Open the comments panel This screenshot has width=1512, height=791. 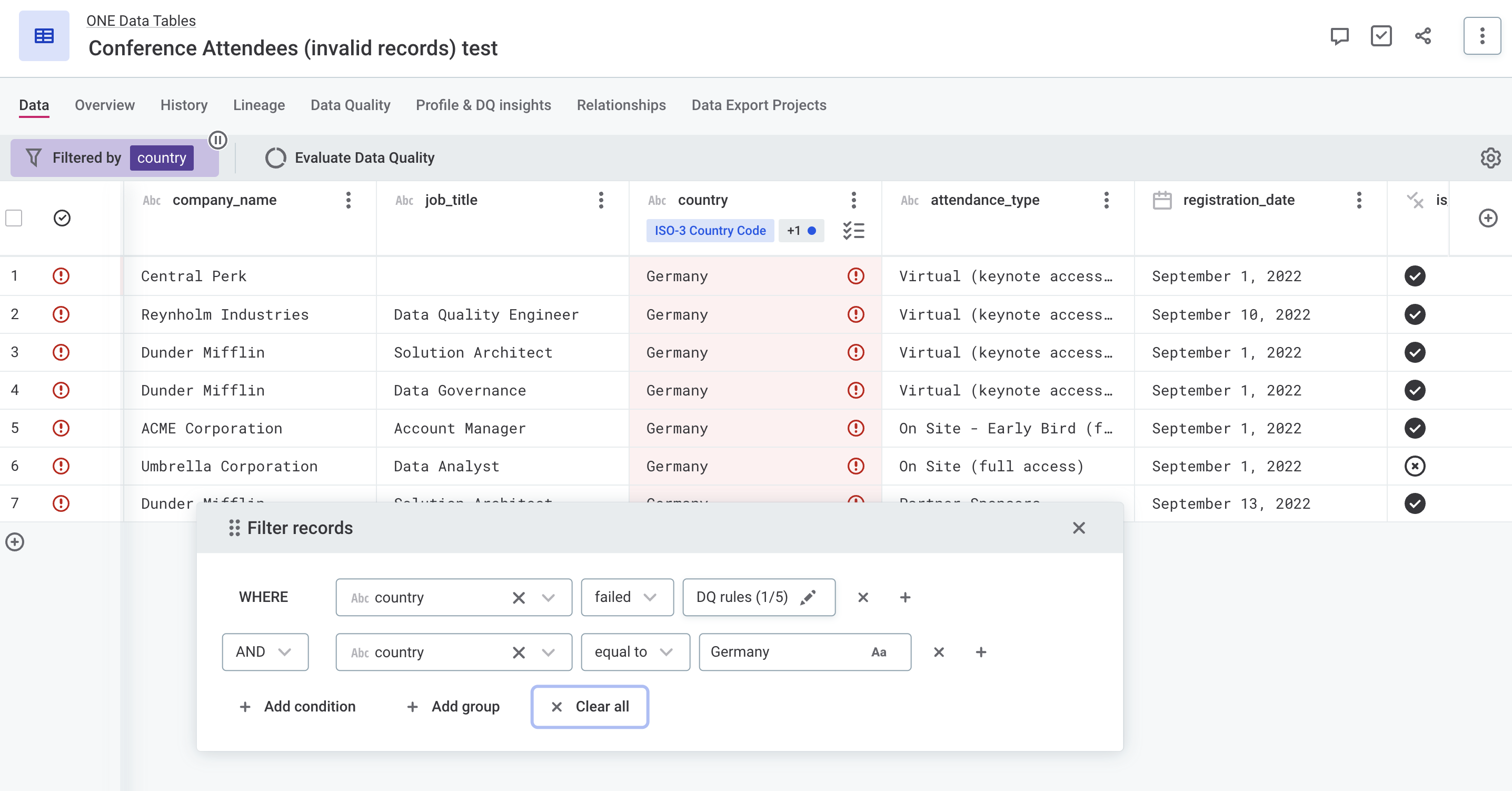pos(1339,36)
